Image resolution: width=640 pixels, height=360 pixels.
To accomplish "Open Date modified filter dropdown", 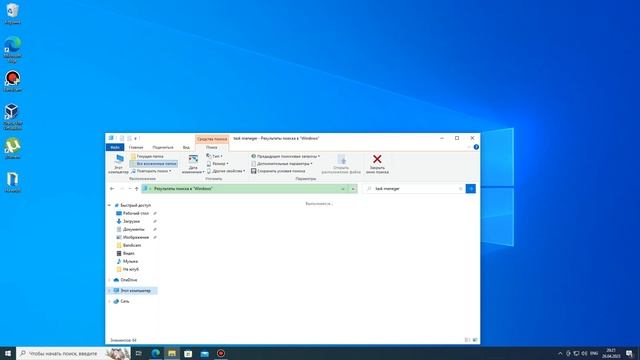I will 193,164.
